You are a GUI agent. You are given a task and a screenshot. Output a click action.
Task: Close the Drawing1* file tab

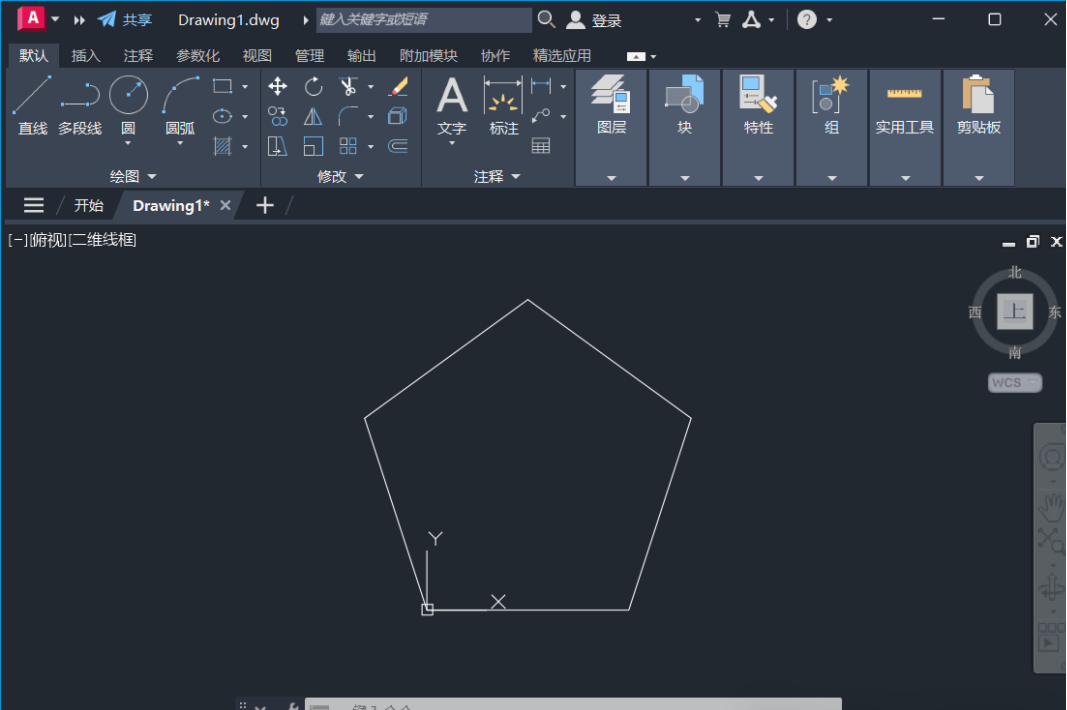click(x=225, y=205)
